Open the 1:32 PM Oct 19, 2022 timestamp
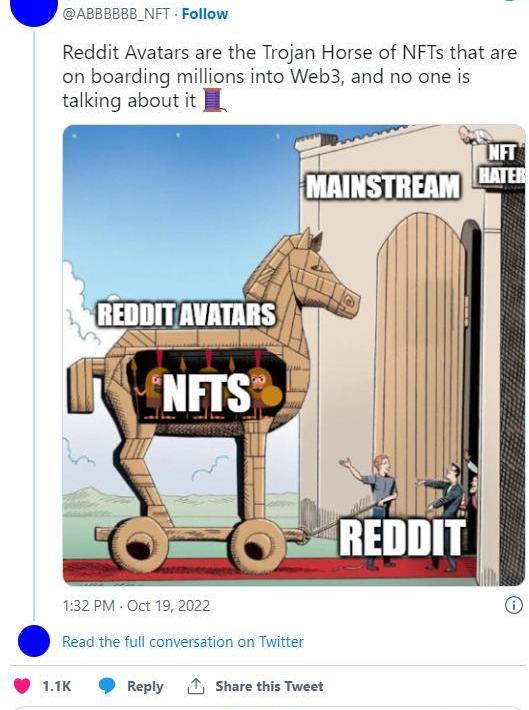Viewport: 529px width, 710px height. click(136, 605)
